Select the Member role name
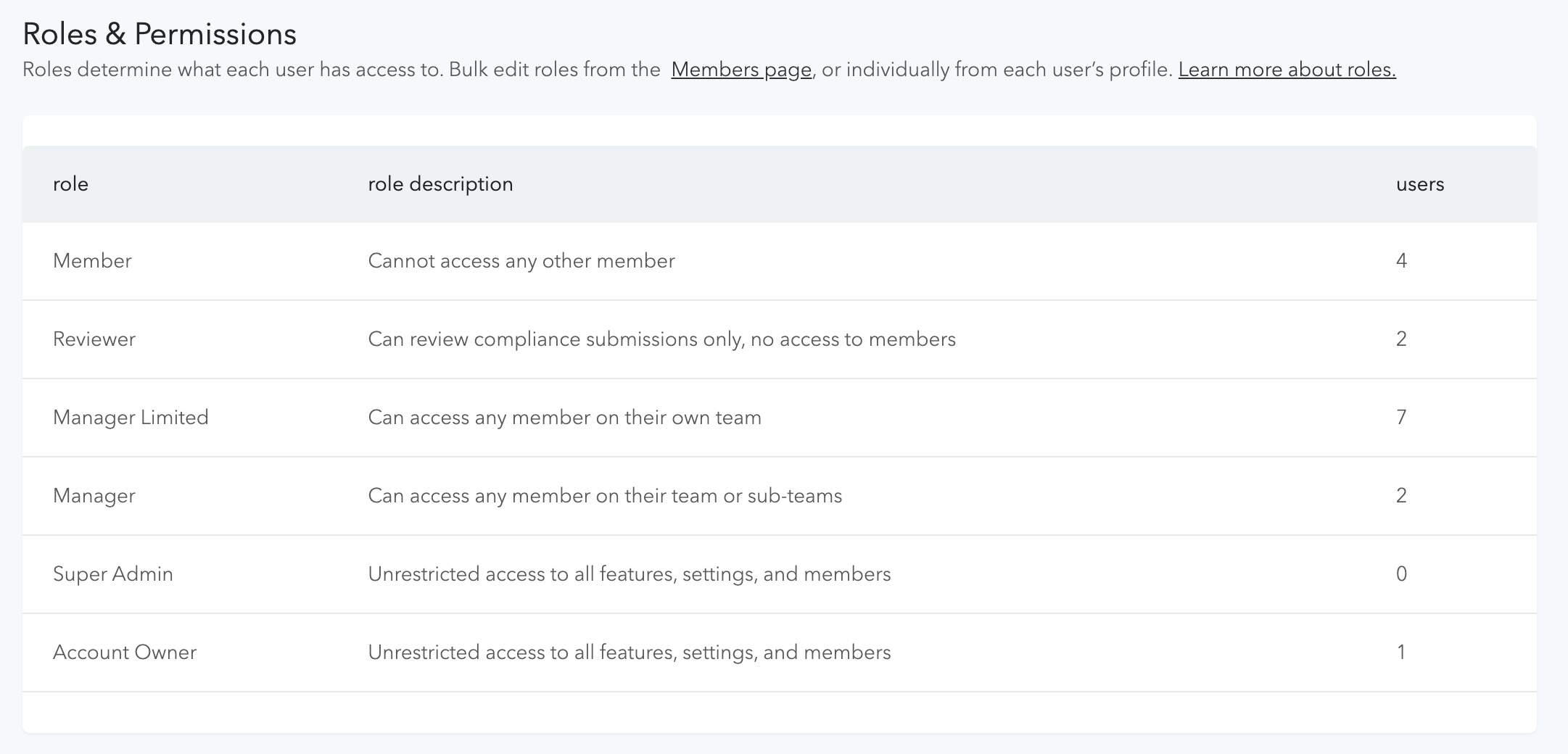1568x754 pixels. click(92, 261)
